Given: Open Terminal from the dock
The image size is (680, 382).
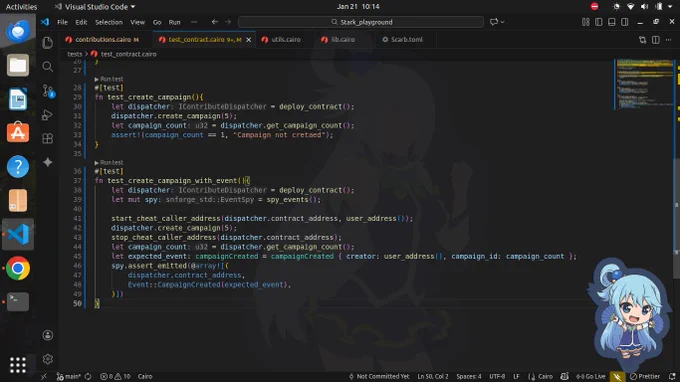Looking at the screenshot, I should (x=18, y=302).
